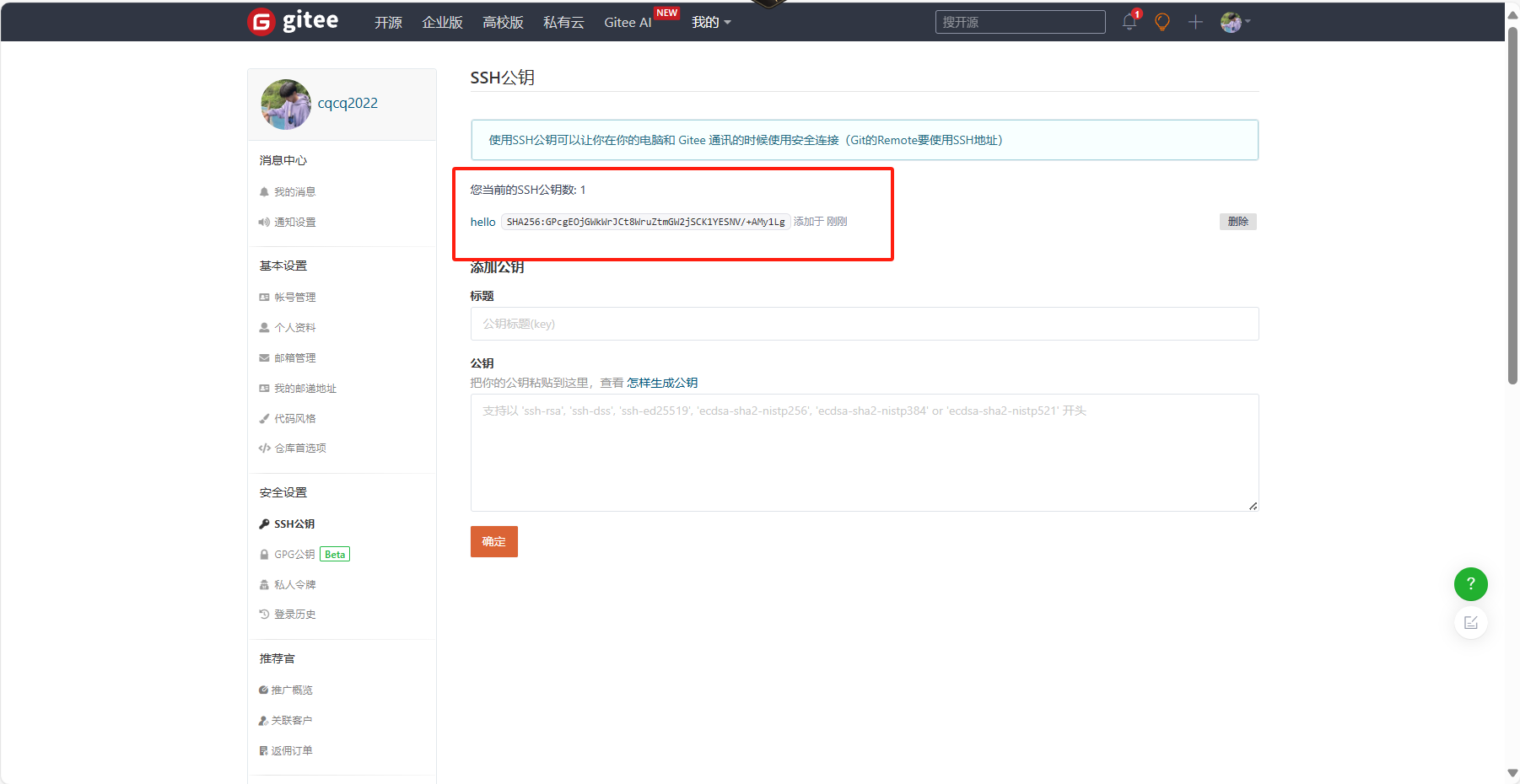Open 个人资料 in sidebar

click(295, 328)
